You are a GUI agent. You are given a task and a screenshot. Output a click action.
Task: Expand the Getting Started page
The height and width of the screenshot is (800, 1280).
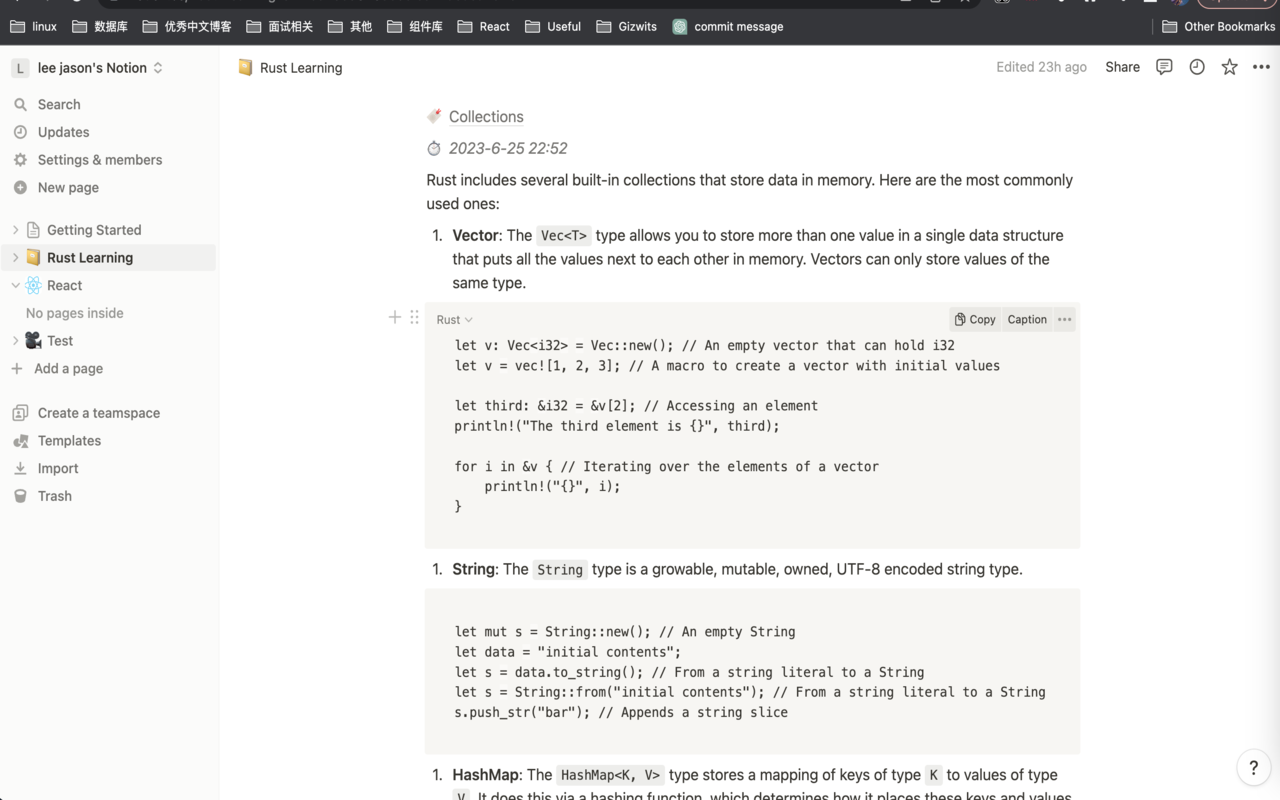tap(18, 229)
